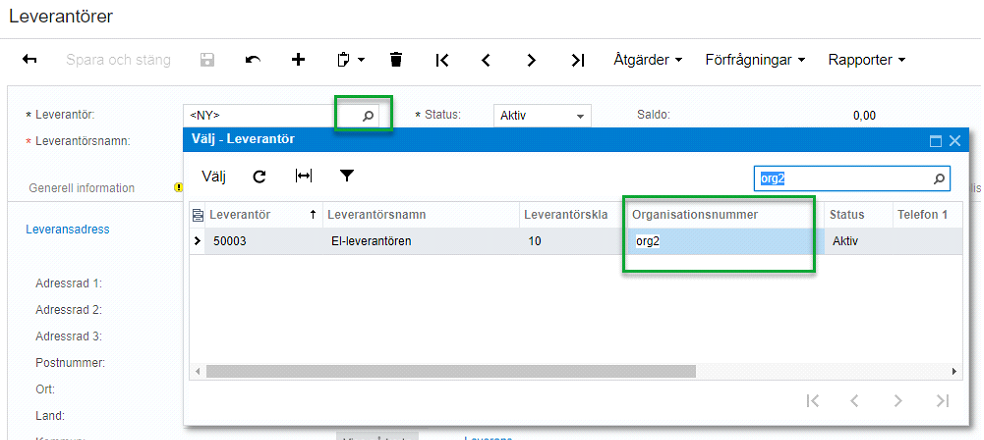This screenshot has height=440, width=984.
Task: Click the back arrow icon in toolbar
Action: pos(29,60)
